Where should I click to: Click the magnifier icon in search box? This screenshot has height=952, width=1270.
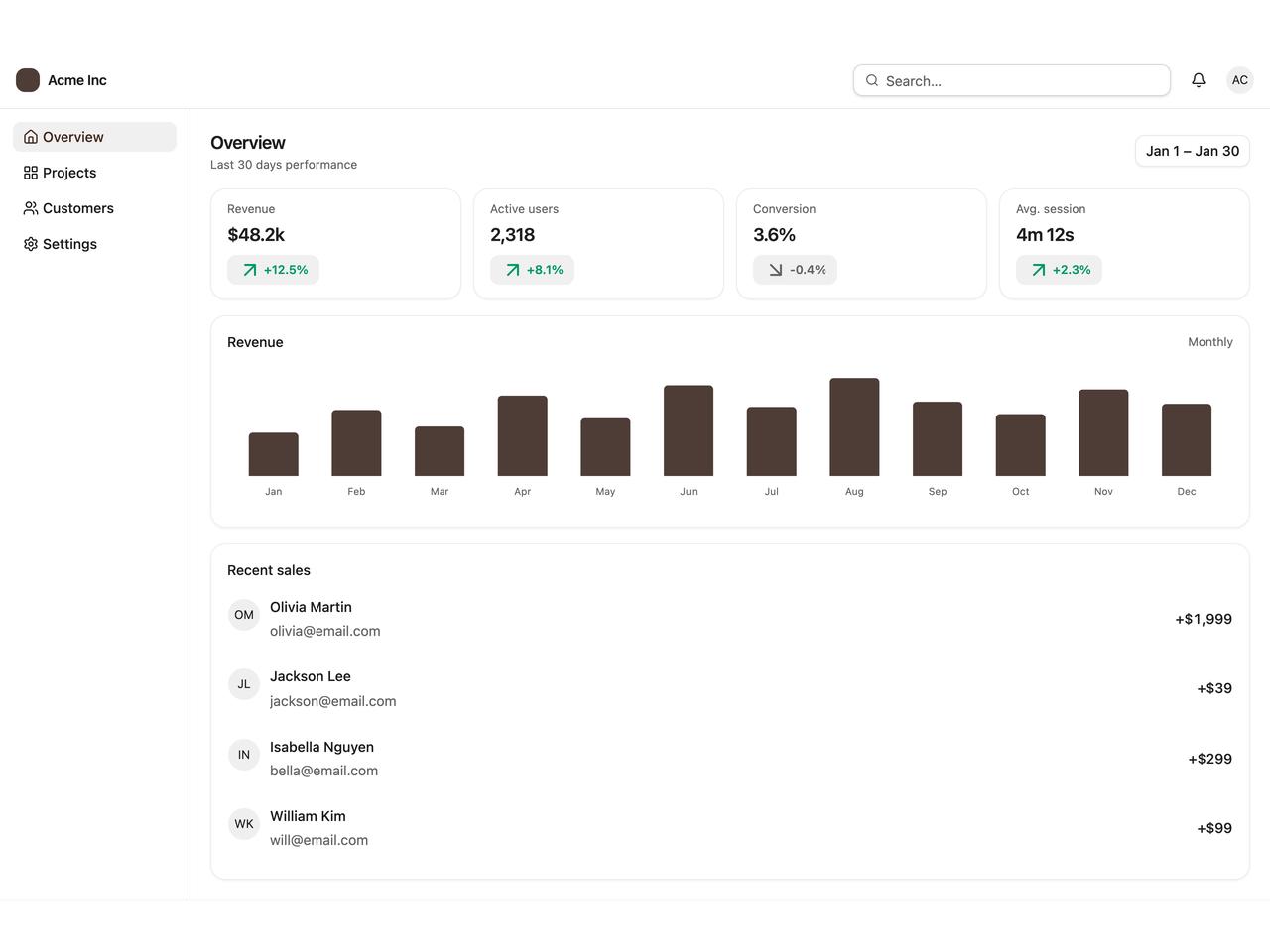[872, 80]
